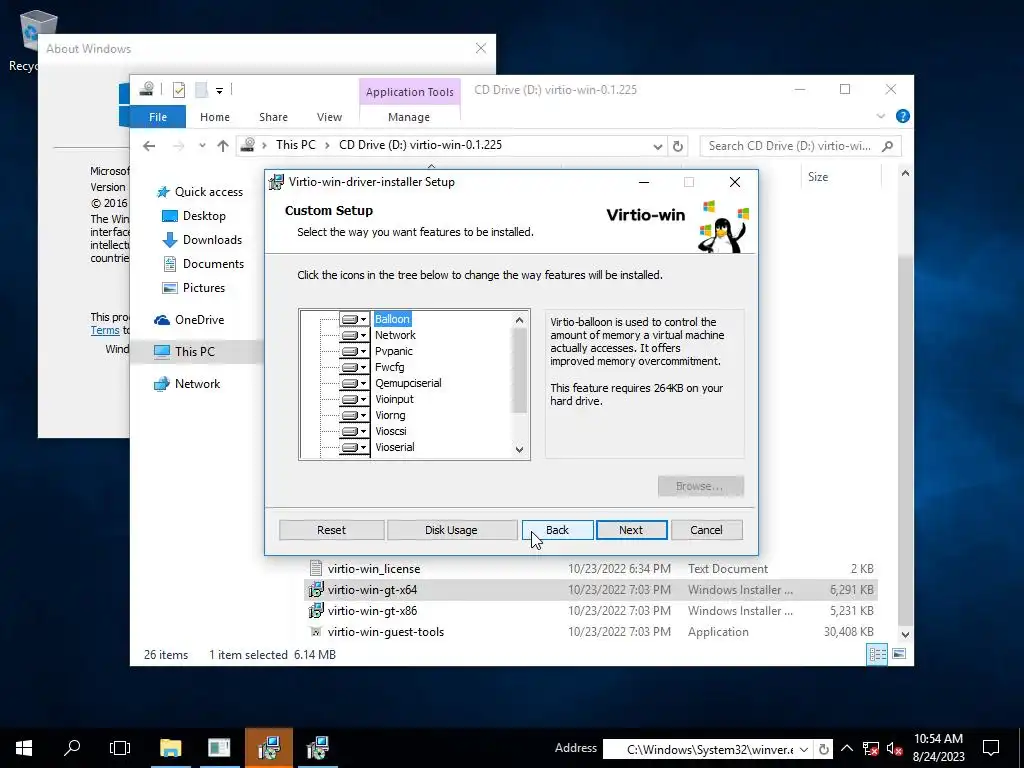Open the Fwcfg feature install dropdown icon
Image resolution: width=1024 pixels, height=768 pixels.
(355, 367)
